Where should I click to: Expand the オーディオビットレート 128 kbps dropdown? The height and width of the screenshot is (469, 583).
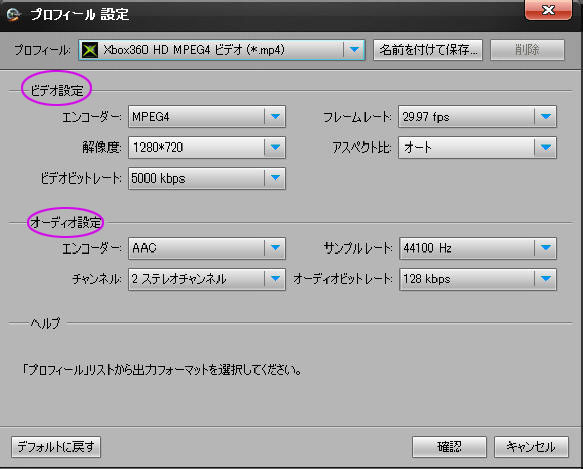545,279
